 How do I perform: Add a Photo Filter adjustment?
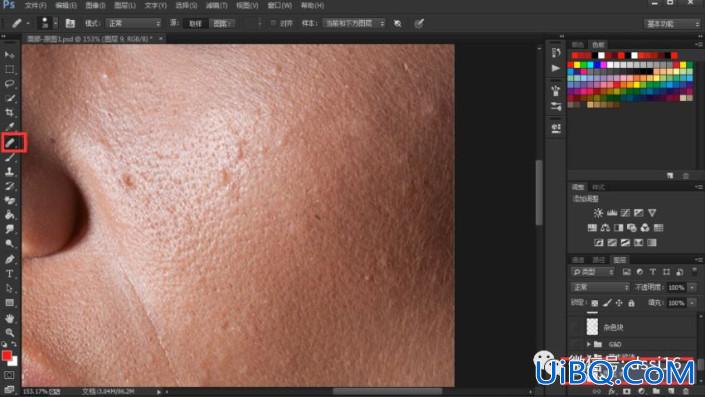[x=632, y=228]
